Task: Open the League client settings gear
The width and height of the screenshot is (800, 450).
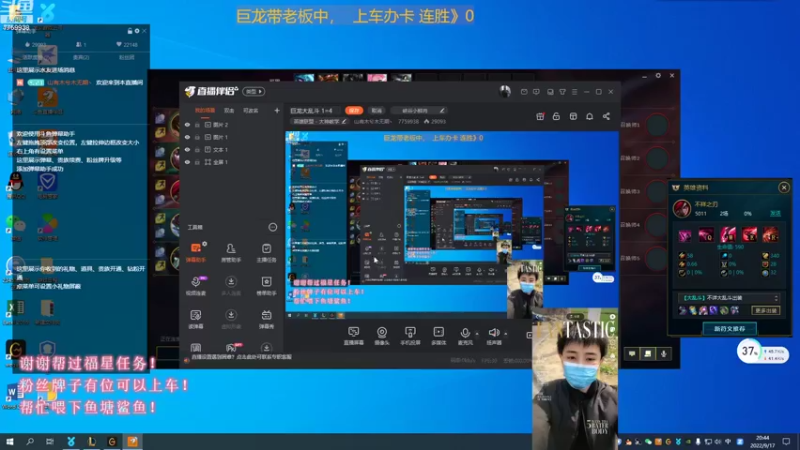Action: 658,76
